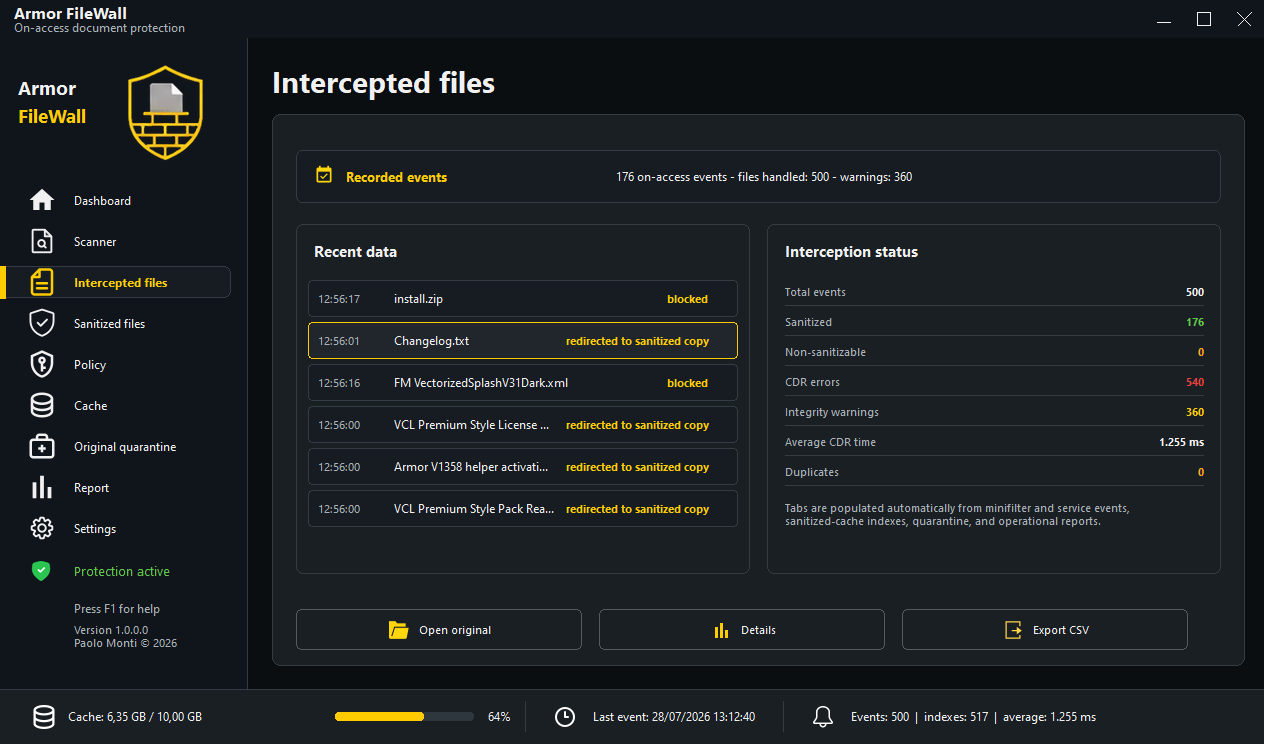
Task: Click Press F1 for help text
Action: point(117,609)
